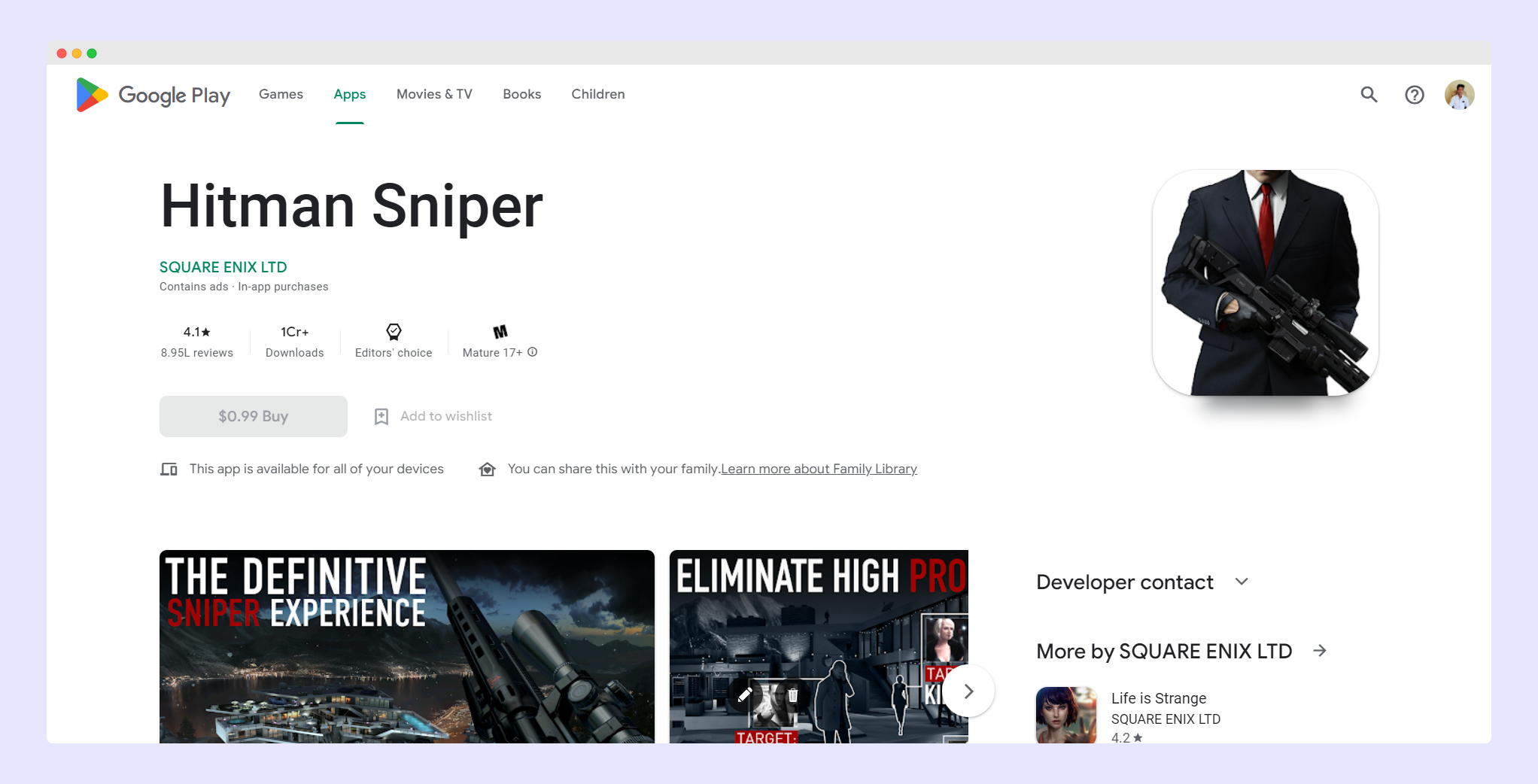Open the profile avatar menu

[x=1459, y=95]
